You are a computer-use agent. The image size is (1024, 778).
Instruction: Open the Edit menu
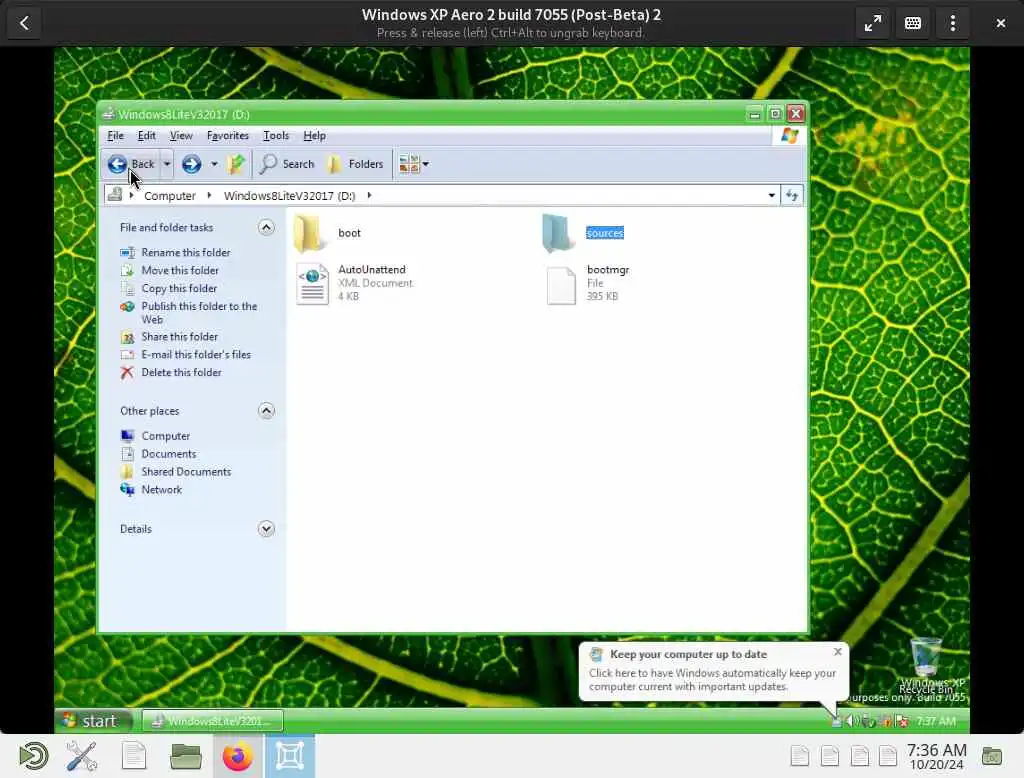click(x=146, y=135)
